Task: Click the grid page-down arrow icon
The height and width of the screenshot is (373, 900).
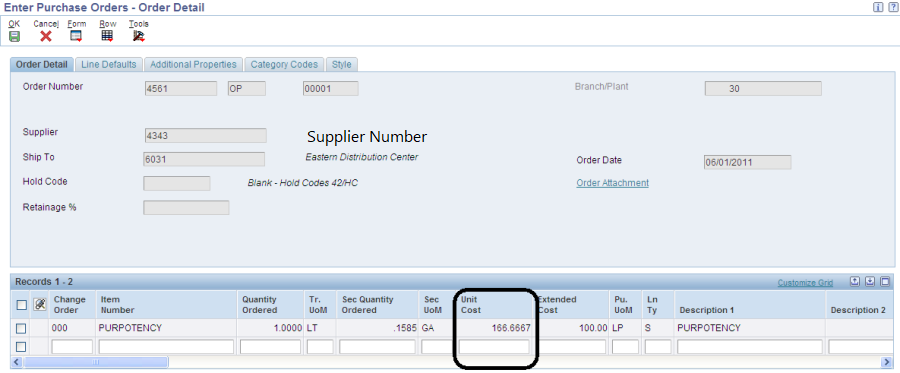Action: pos(870,281)
